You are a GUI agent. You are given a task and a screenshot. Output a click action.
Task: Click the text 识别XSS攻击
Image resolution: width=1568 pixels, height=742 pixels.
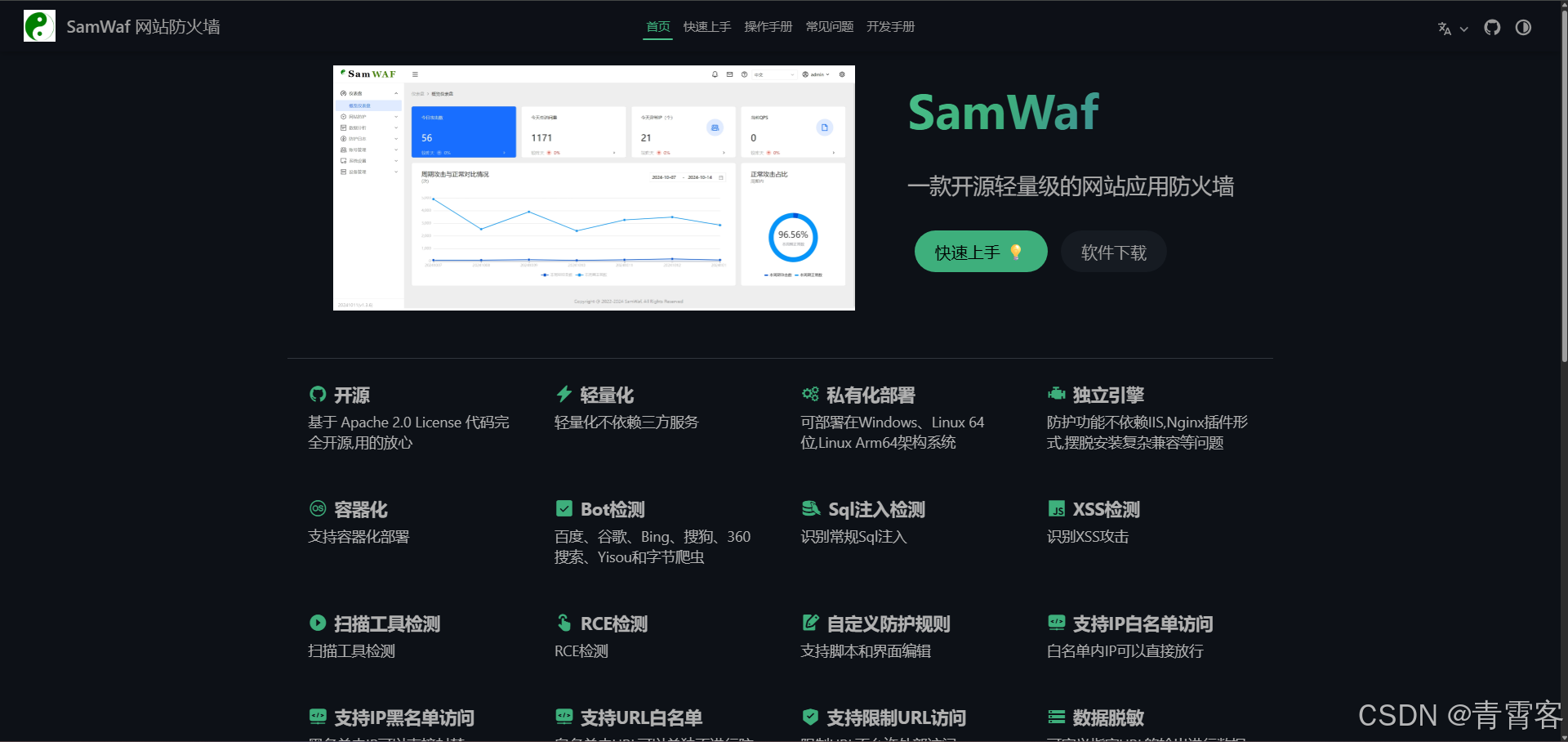(1088, 537)
